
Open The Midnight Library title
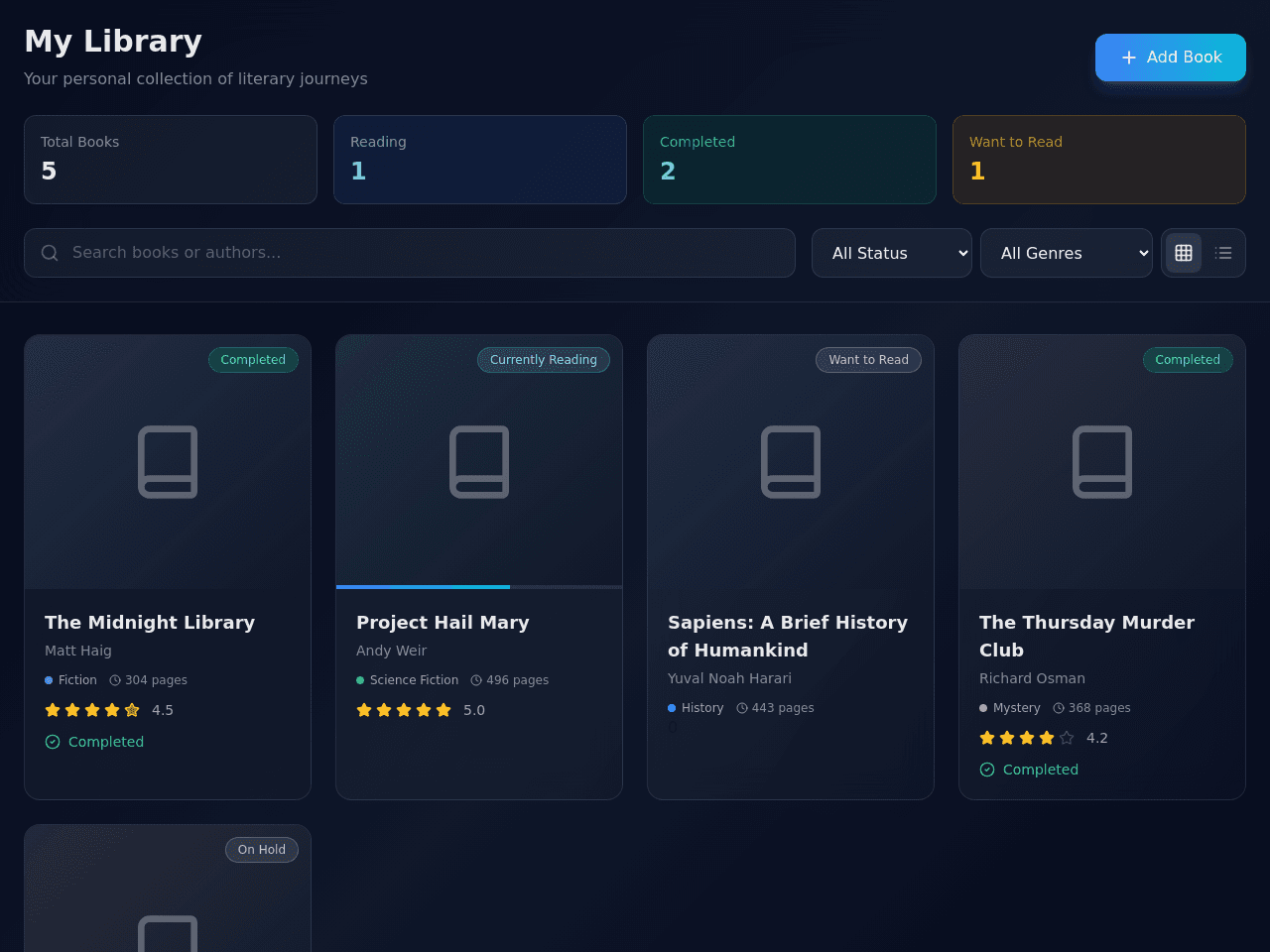point(150,623)
